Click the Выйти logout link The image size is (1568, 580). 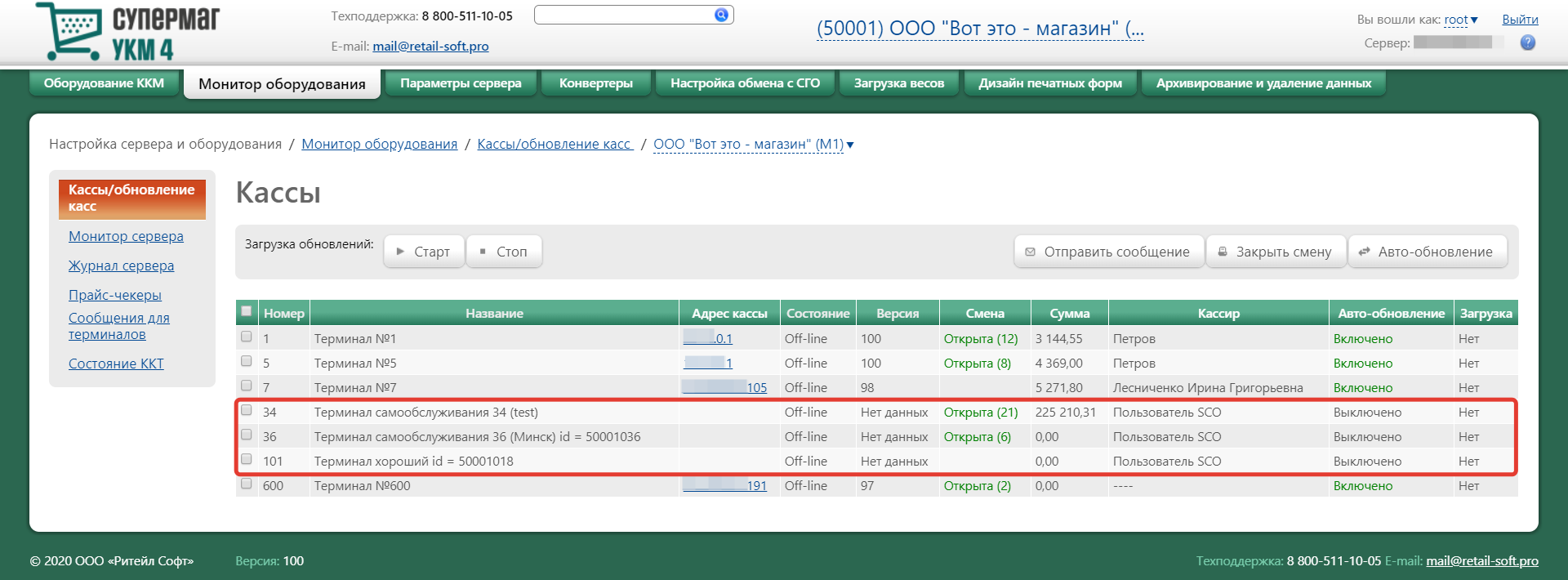tap(1520, 20)
